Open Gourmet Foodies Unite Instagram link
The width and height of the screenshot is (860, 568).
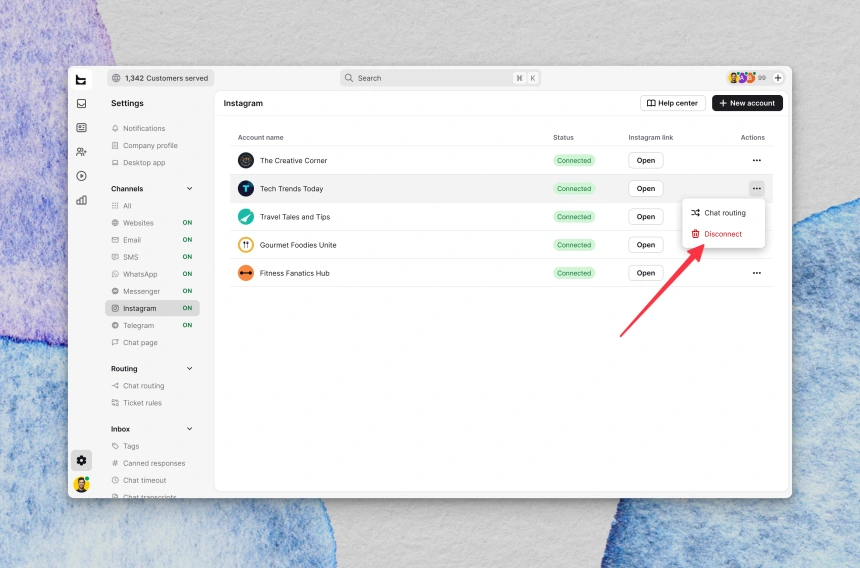pyautogui.click(x=646, y=245)
